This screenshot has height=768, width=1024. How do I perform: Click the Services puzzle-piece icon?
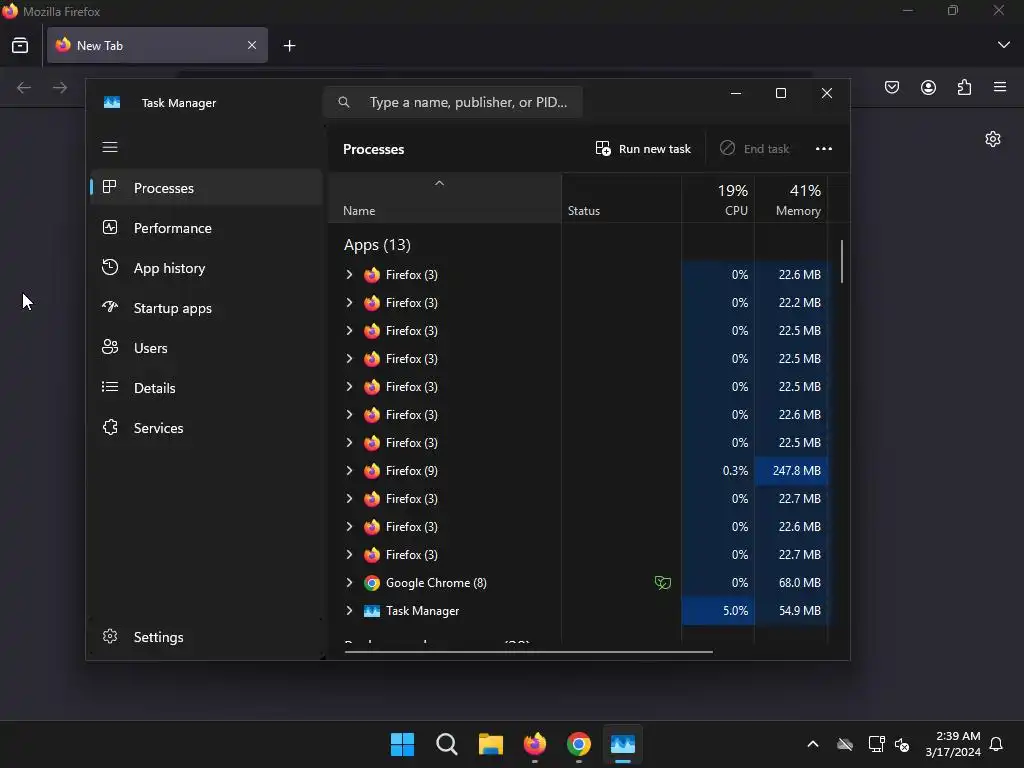110,427
